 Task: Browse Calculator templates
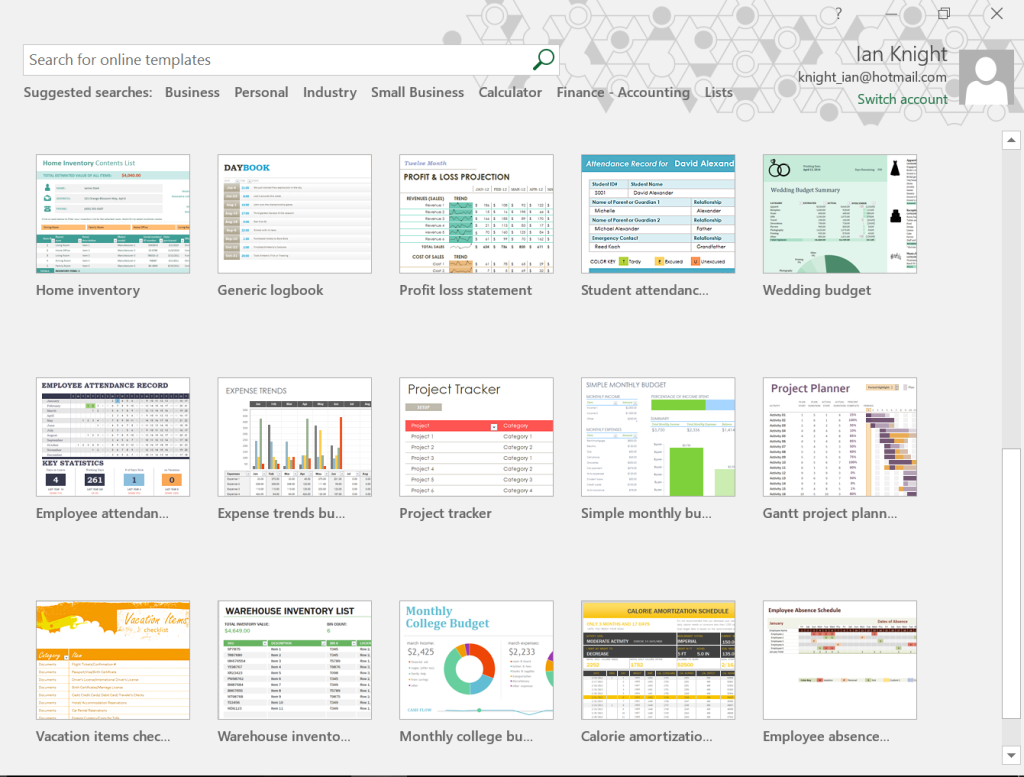click(510, 92)
